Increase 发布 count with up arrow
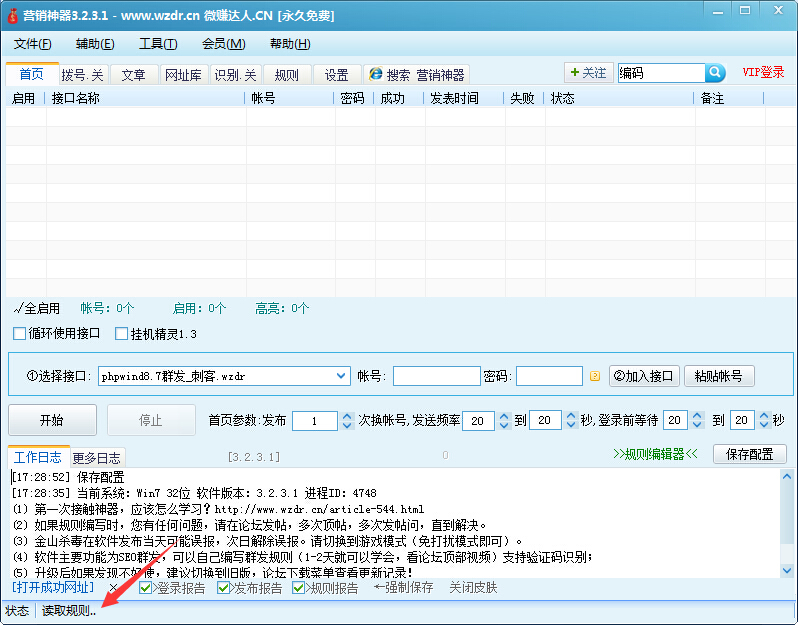This screenshot has width=798, height=625. [x=347, y=416]
